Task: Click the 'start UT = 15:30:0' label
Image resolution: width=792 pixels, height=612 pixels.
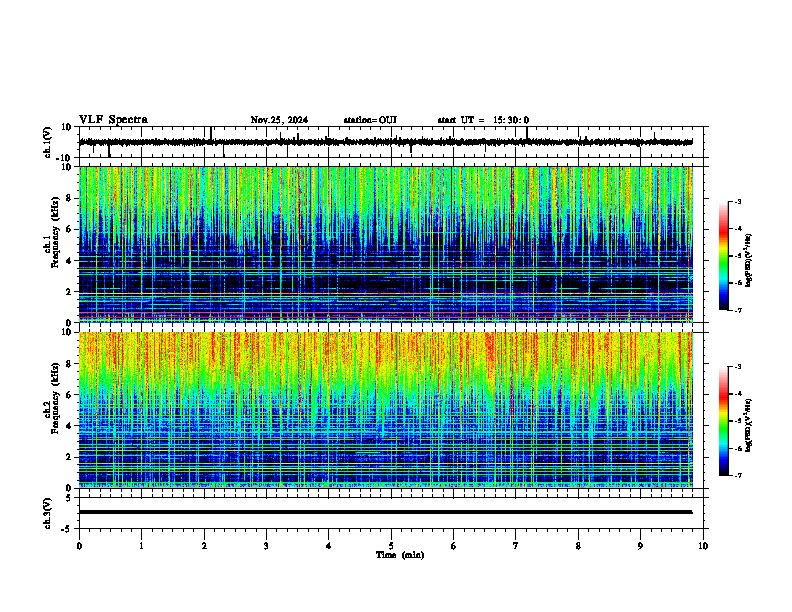Action: 483,120
